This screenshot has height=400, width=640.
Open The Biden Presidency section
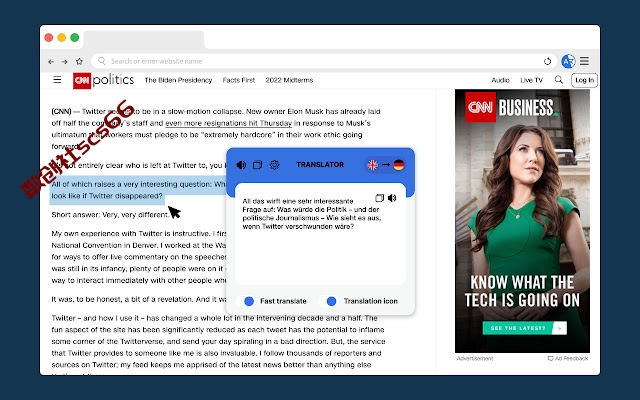click(x=178, y=80)
